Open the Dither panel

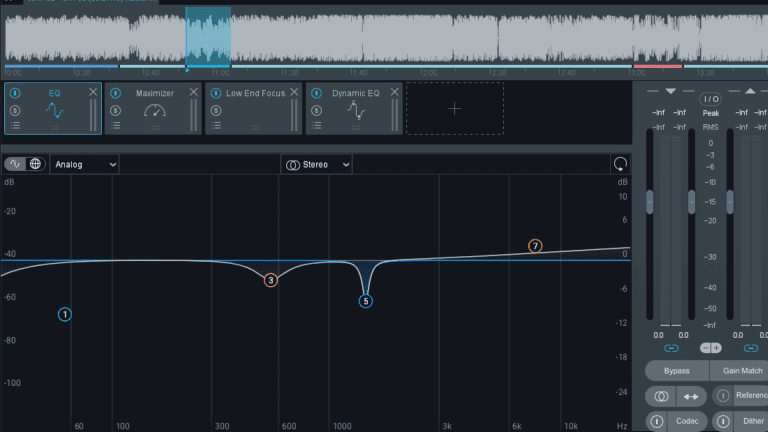753,421
